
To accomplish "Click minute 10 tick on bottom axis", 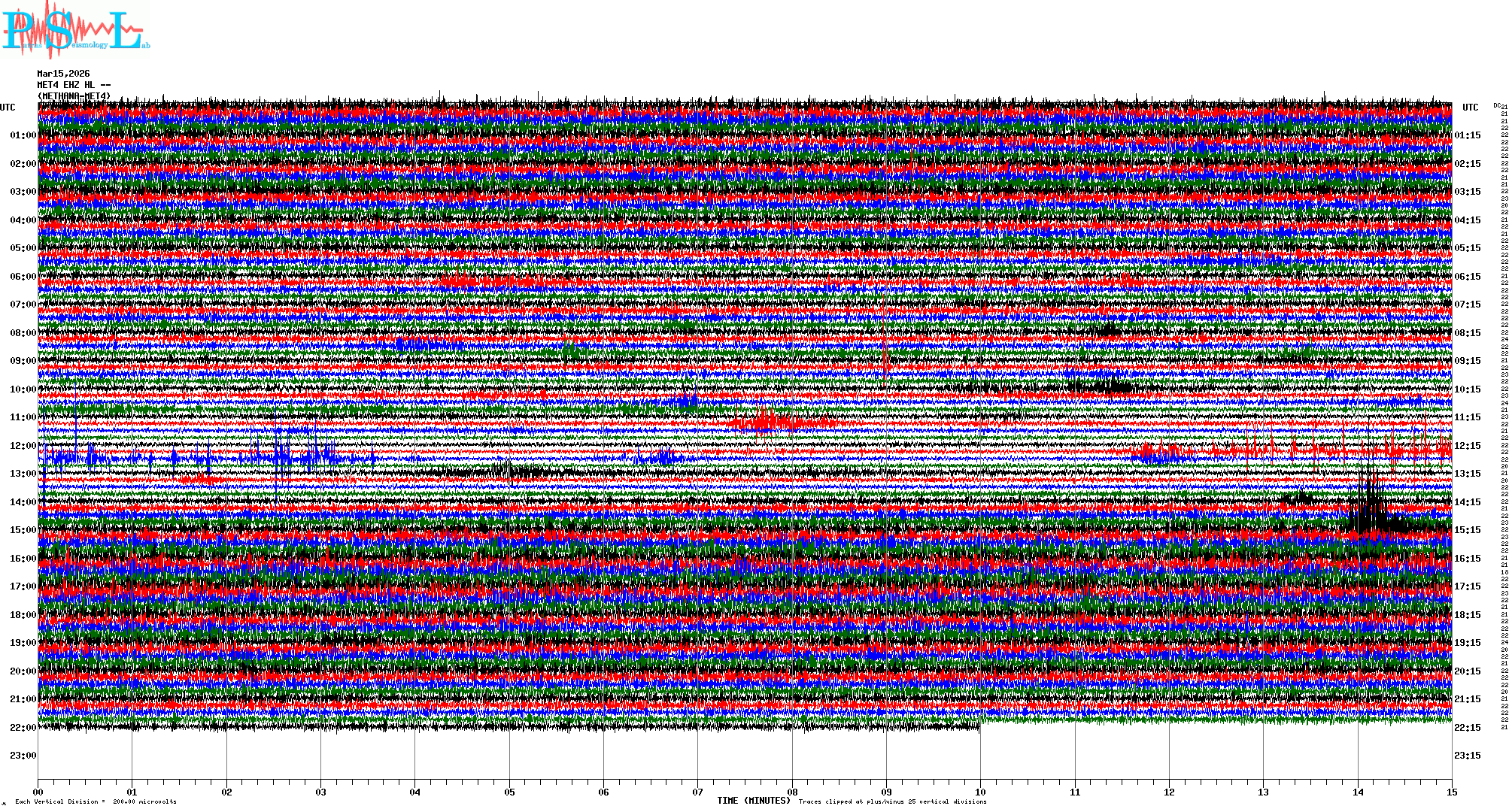I will coord(980,792).
